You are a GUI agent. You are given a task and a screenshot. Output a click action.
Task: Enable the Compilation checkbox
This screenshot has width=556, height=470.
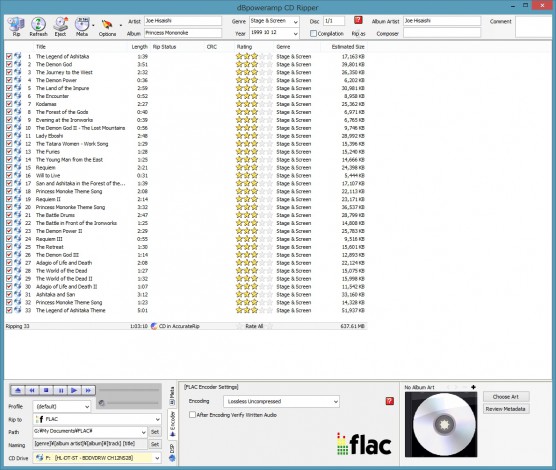pos(313,34)
